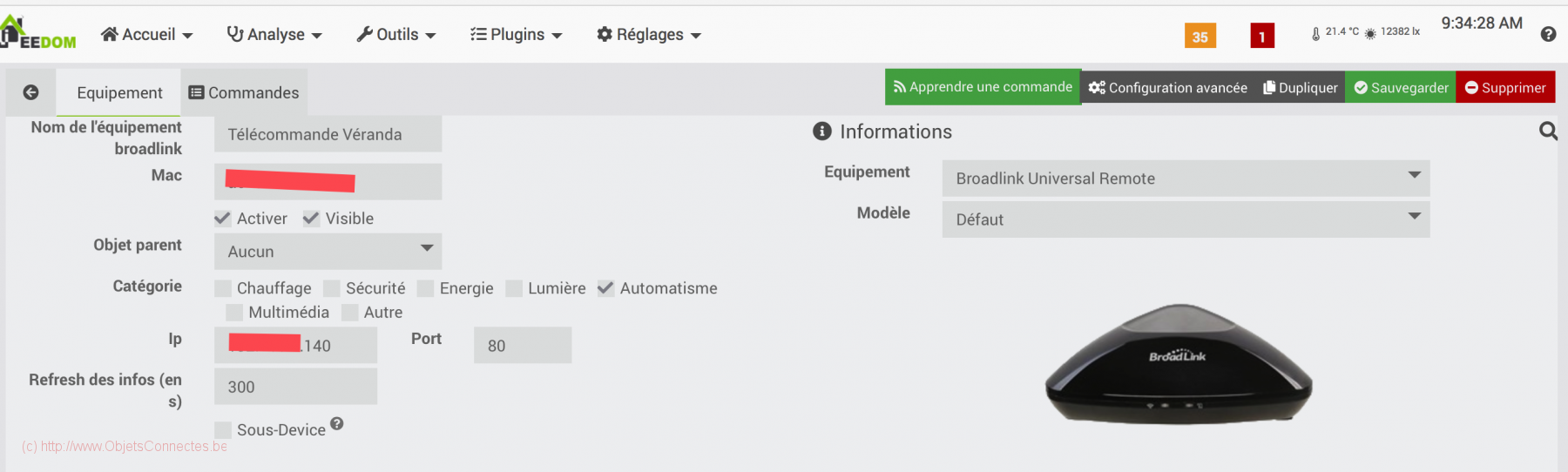Check the Multimédia category

coord(234,312)
